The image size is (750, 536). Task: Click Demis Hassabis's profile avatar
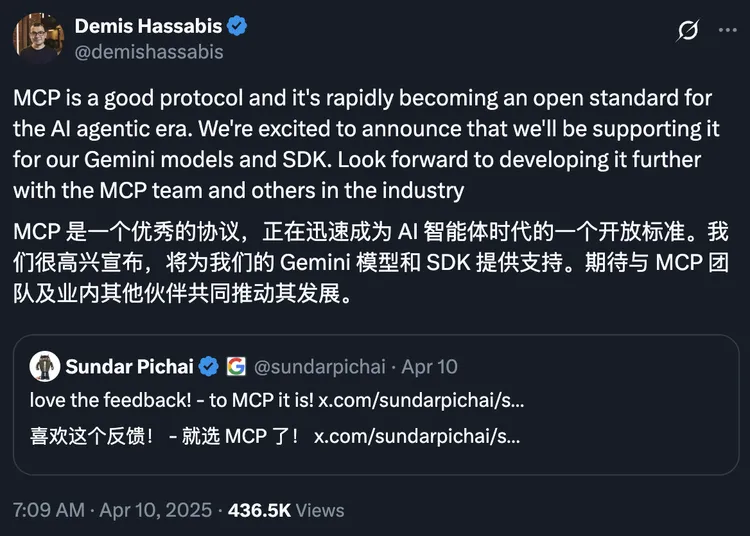pos(38,38)
